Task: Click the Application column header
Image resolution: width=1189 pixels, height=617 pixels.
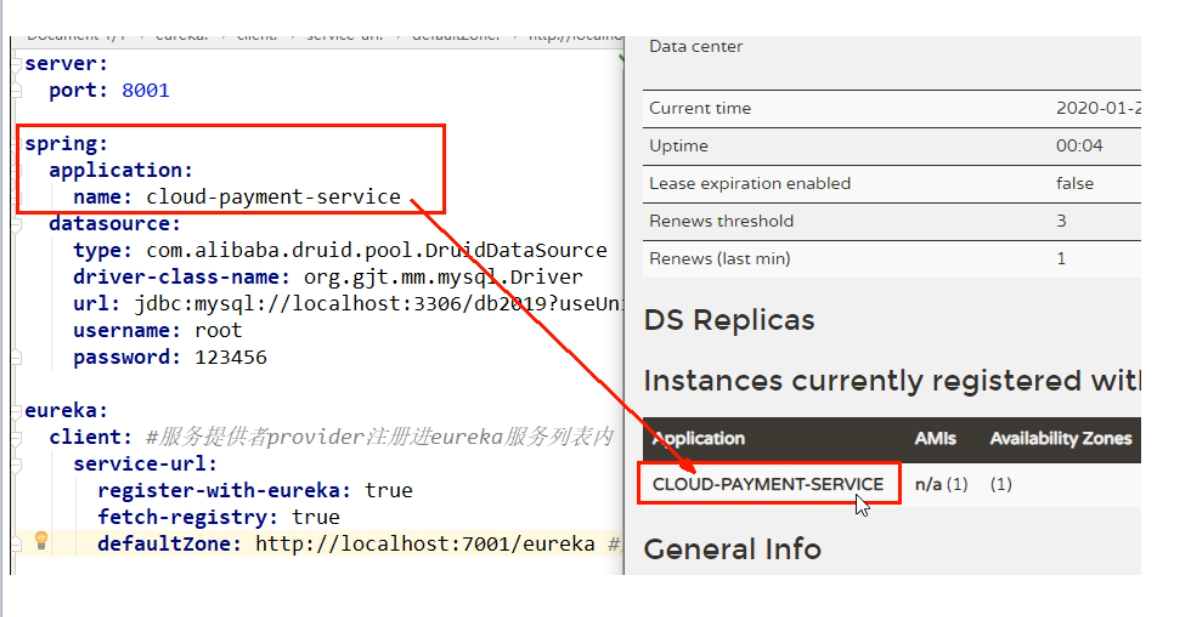Action: [x=698, y=438]
